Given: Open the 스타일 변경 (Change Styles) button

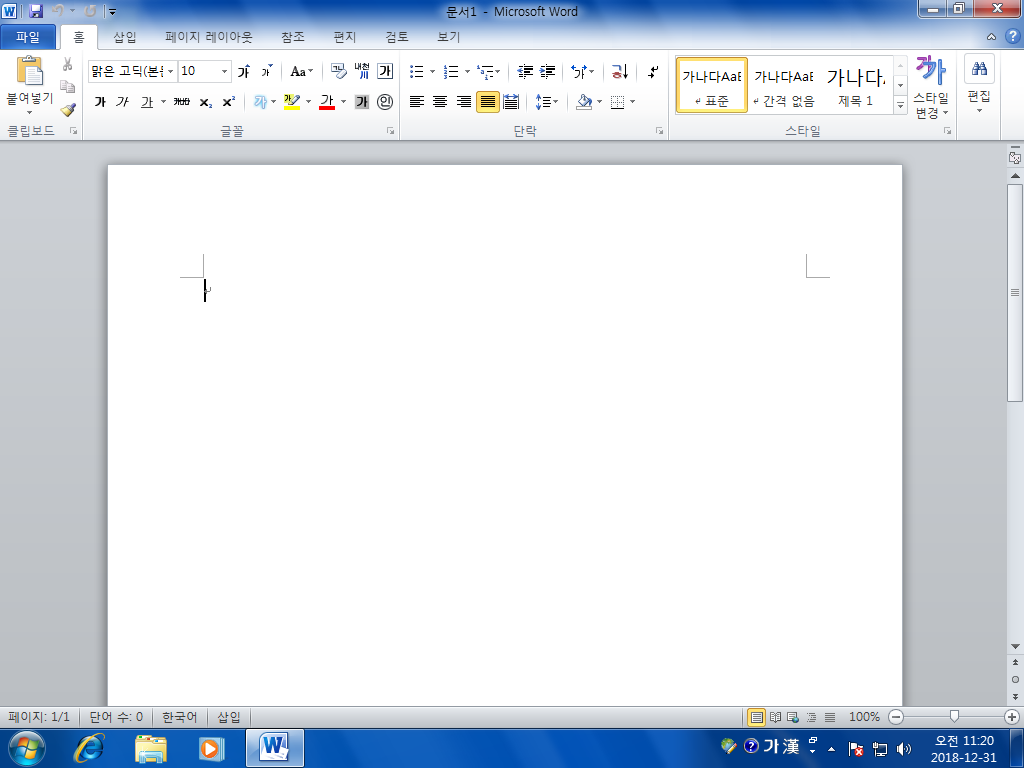Looking at the screenshot, I should click(x=931, y=88).
